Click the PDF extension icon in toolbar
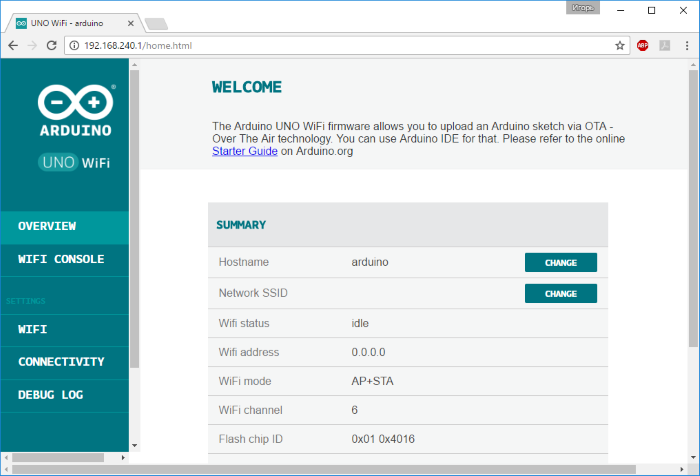Image resolution: width=700 pixels, height=476 pixels. point(665,46)
